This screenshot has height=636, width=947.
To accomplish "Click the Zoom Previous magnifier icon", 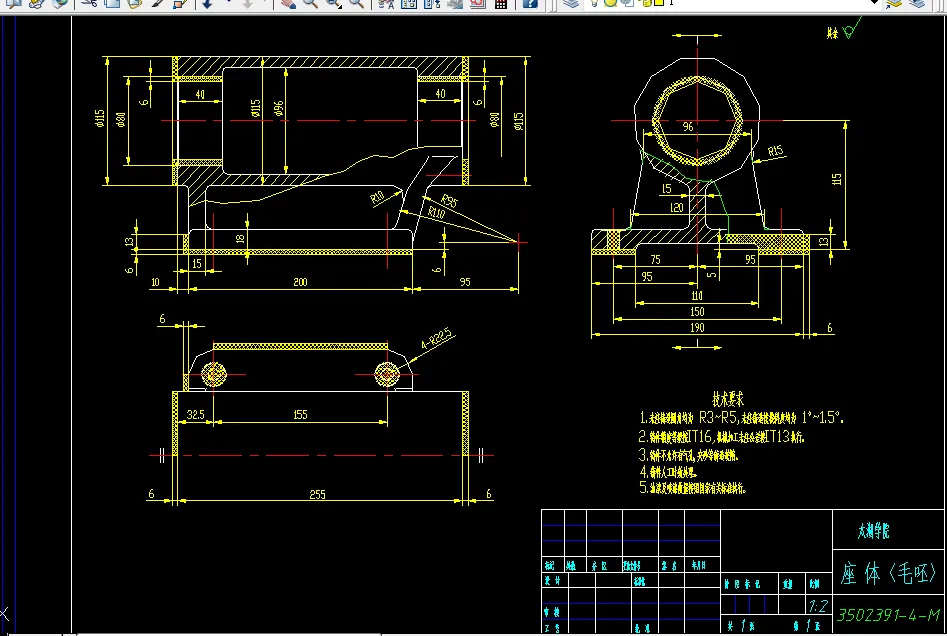I will pos(356,3).
